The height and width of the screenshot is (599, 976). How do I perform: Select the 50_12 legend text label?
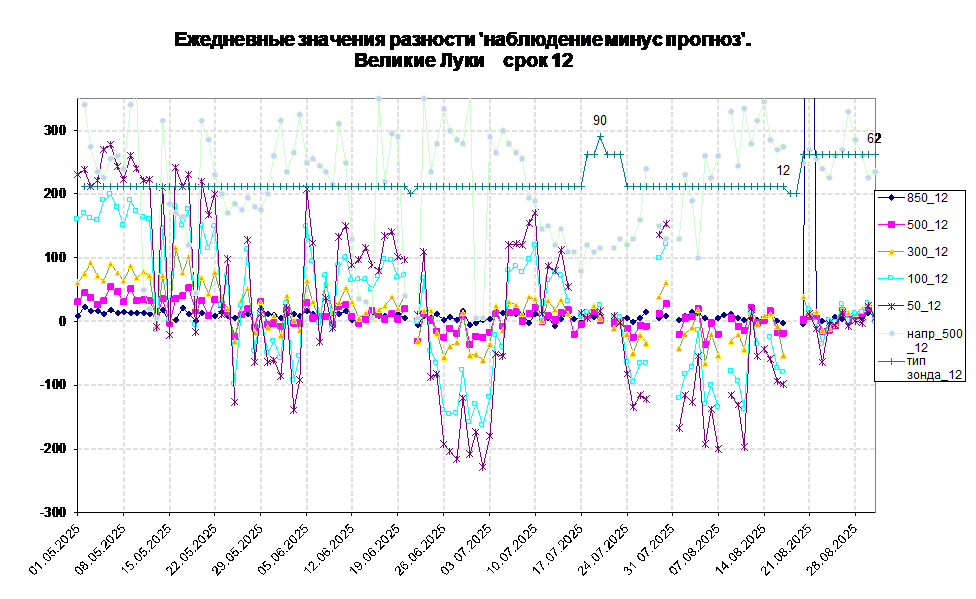pos(923,306)
